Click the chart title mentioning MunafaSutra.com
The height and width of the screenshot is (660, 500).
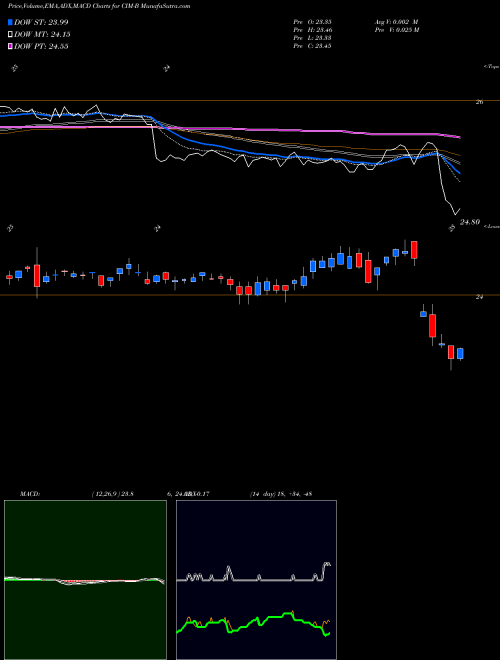click(x=99, y=6)
